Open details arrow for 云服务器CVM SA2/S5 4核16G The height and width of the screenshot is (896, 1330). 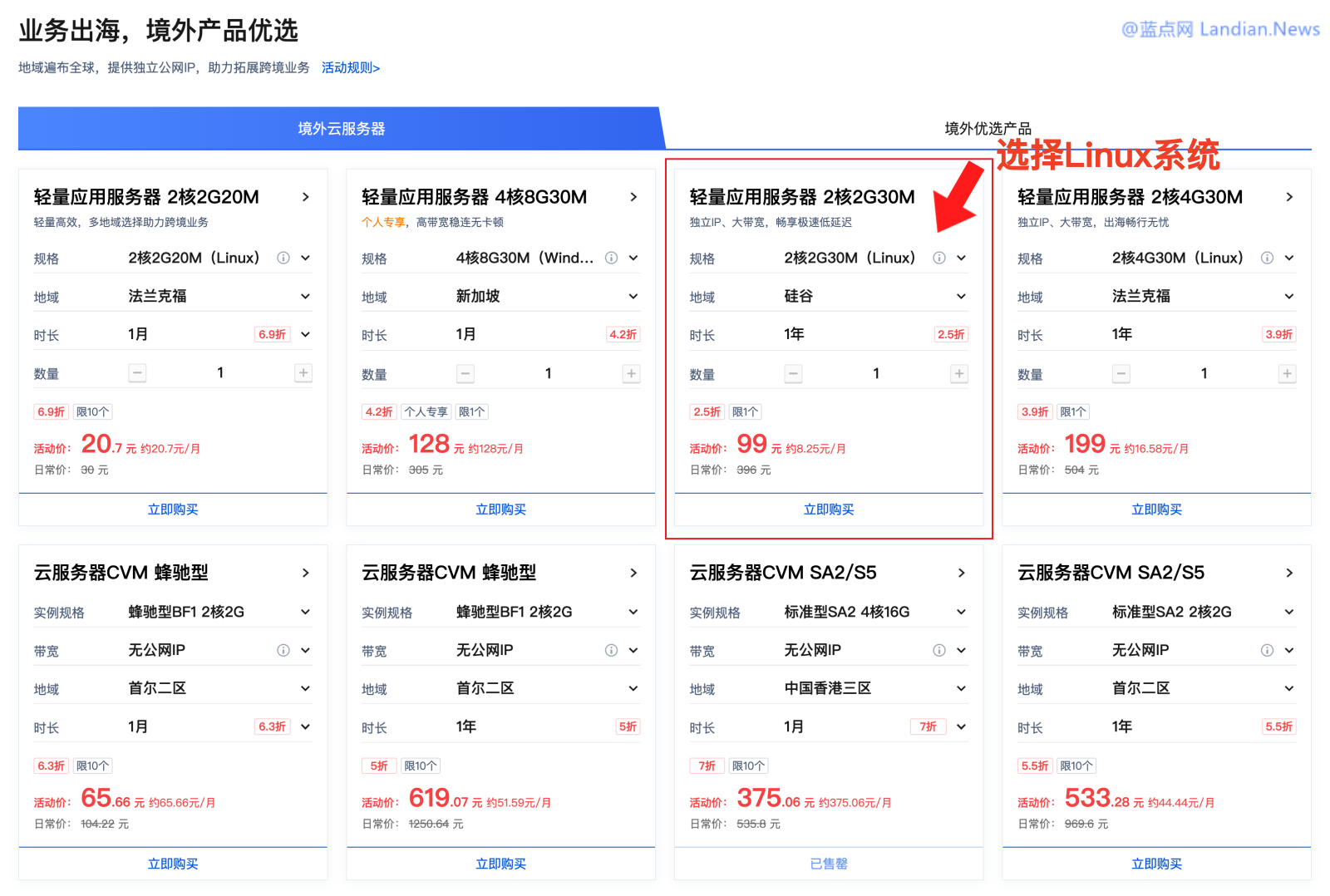coord(961,573)
